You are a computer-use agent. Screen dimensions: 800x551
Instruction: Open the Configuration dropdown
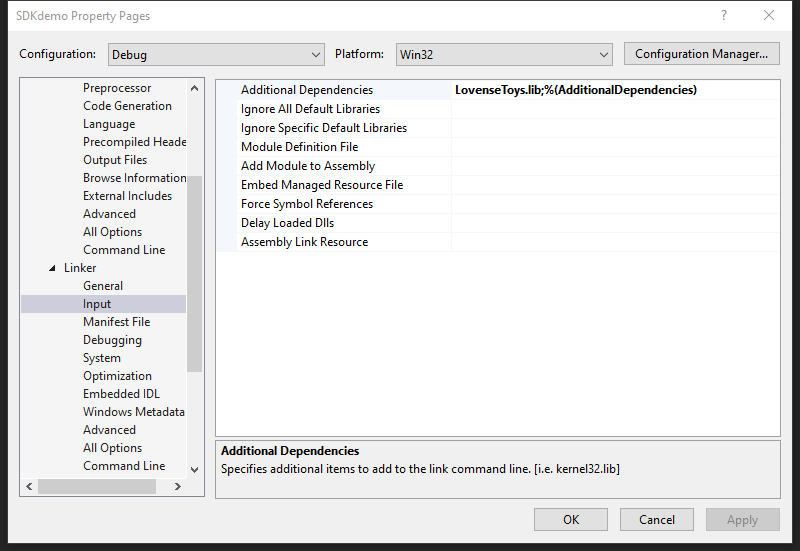(x=214, y=54)
